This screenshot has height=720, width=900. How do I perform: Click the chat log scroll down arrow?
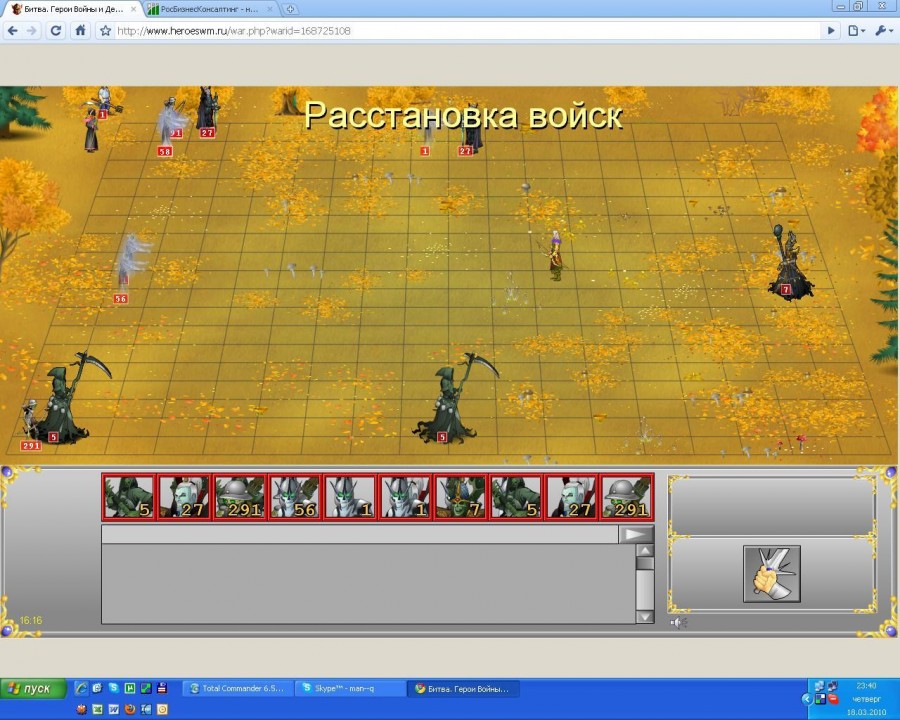[x=645, y=617]
